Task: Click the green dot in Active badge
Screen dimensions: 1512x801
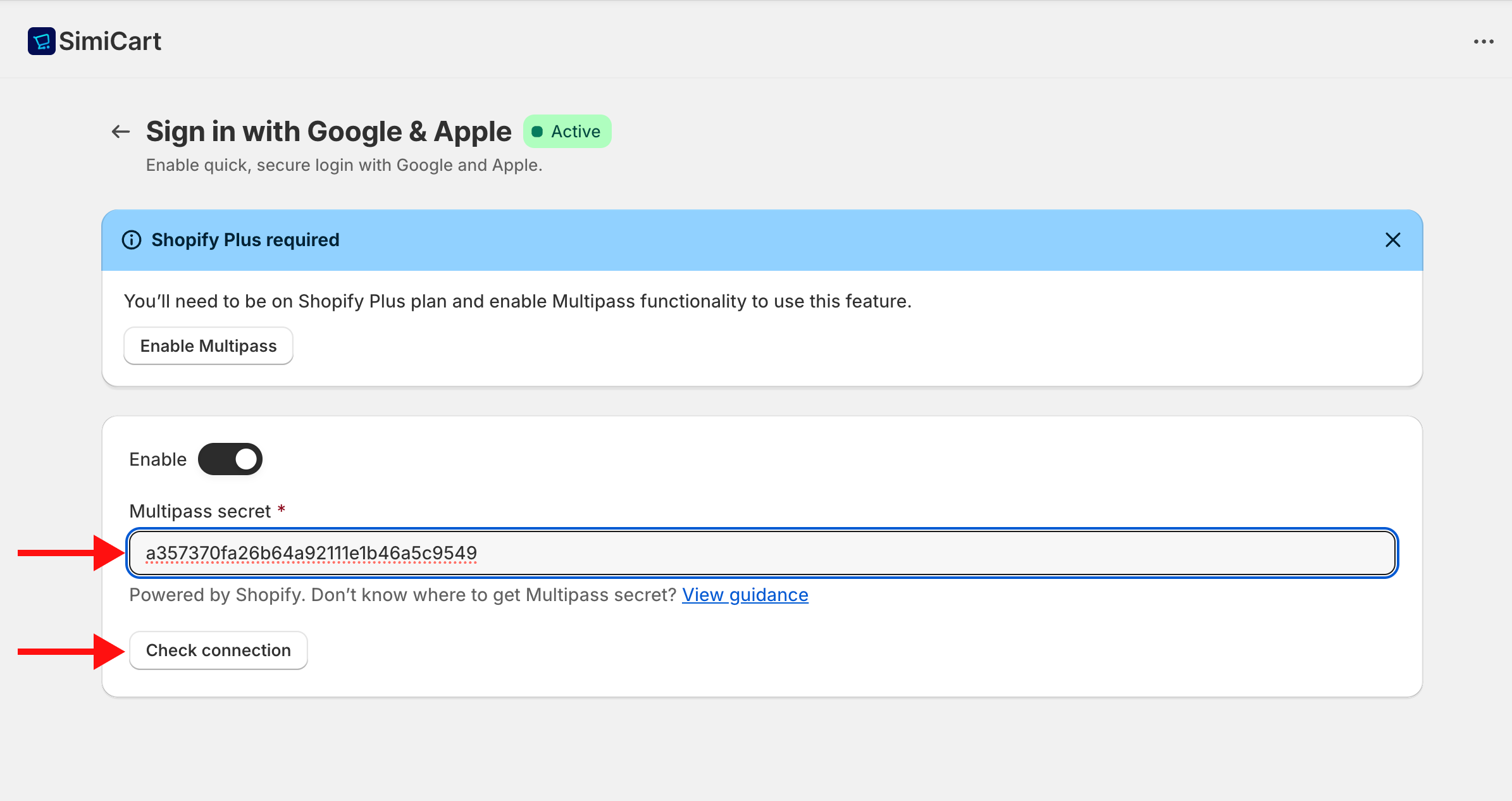Action: click(537, 132)
